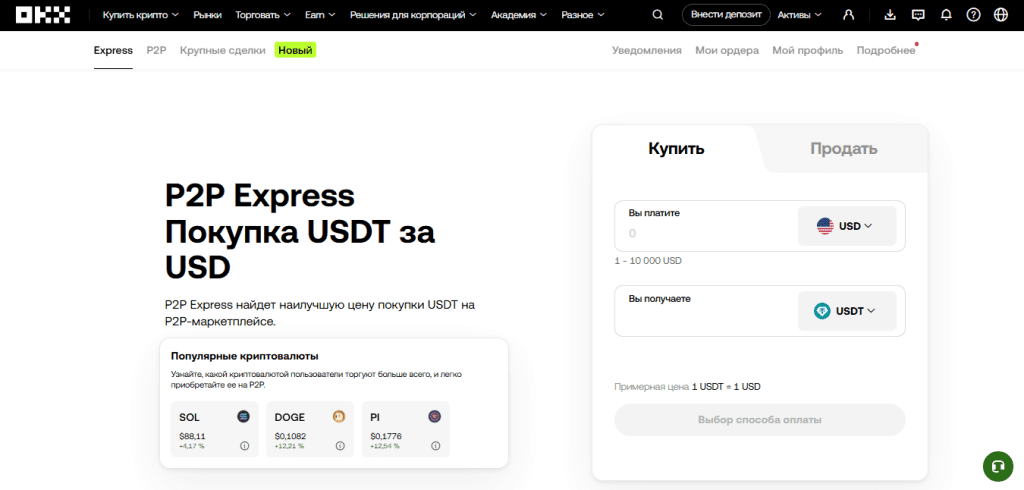This screenshot has width=1024, height=490.
Task: Open the user profile icon
Action: tap(848, 15)
